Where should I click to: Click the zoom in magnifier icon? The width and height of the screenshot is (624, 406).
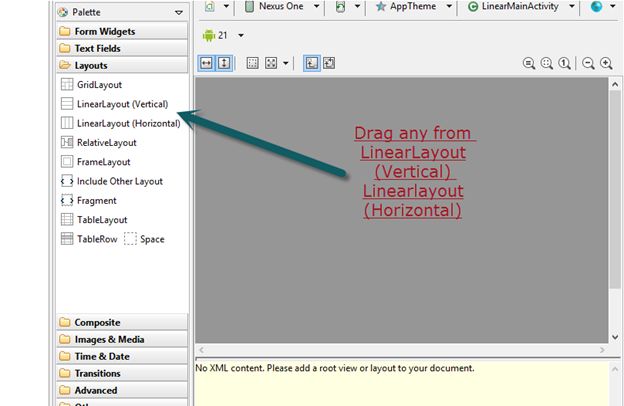tap(606, 64)
